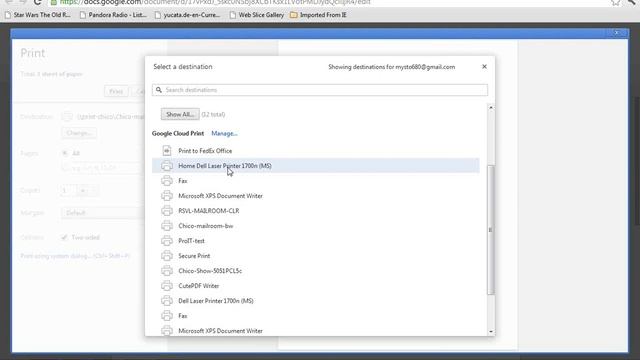Image resolution: width=640 pixels, height=360 pixels.
Task: Click the scroll down arrow of destination list
Action: (x=491, y=331)
